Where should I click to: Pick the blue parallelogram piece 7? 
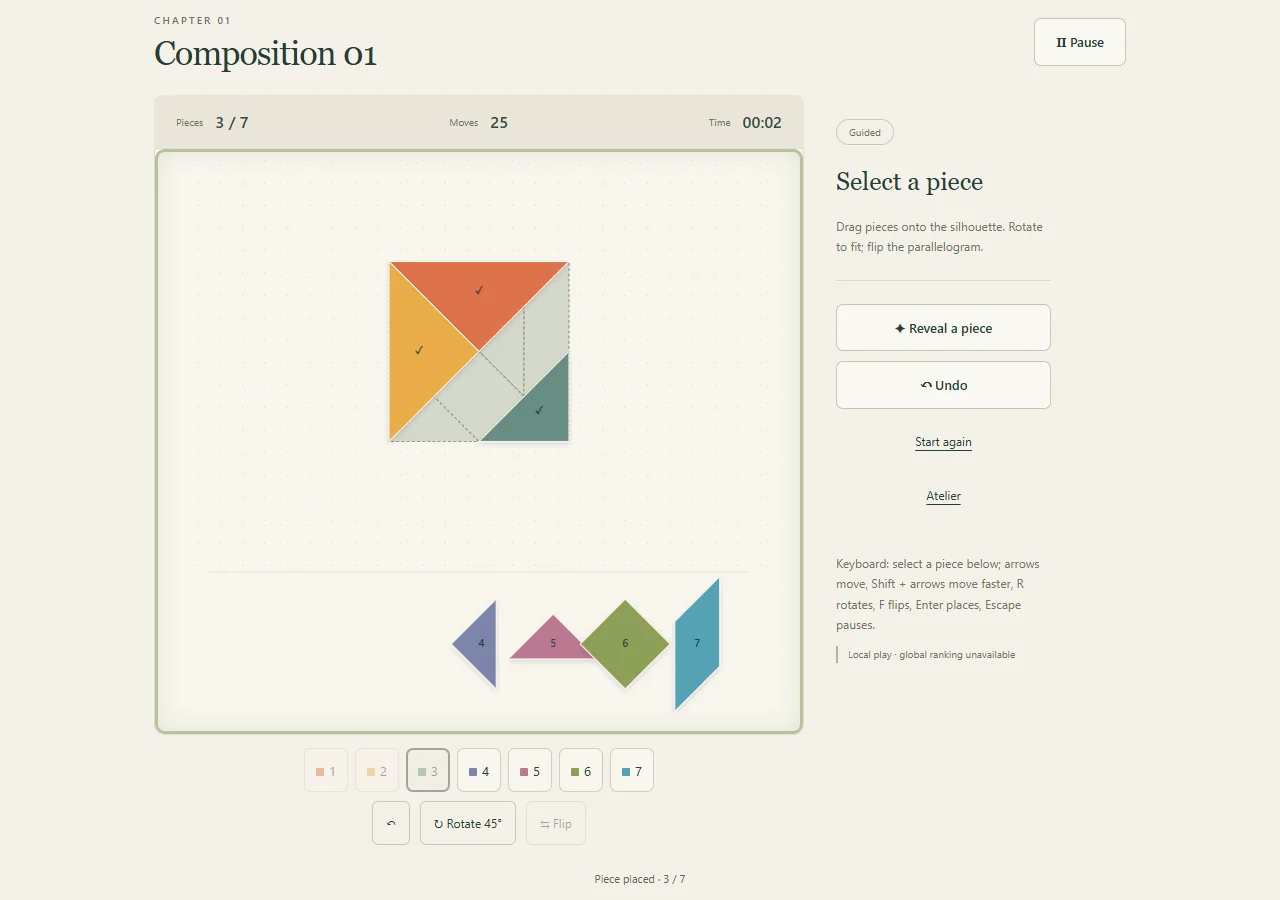(x=697, y=644)
